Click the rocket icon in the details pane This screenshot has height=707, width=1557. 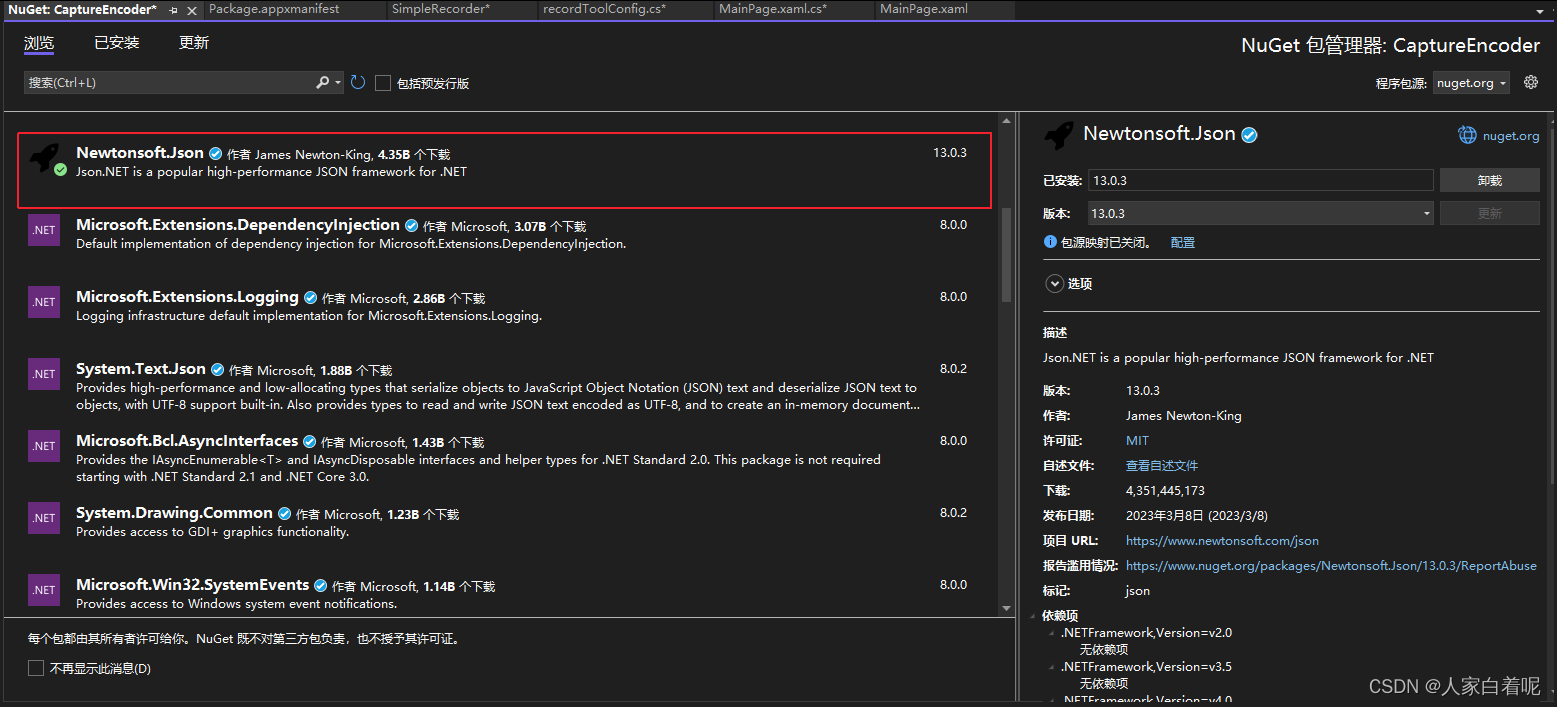coord(1059,135)
